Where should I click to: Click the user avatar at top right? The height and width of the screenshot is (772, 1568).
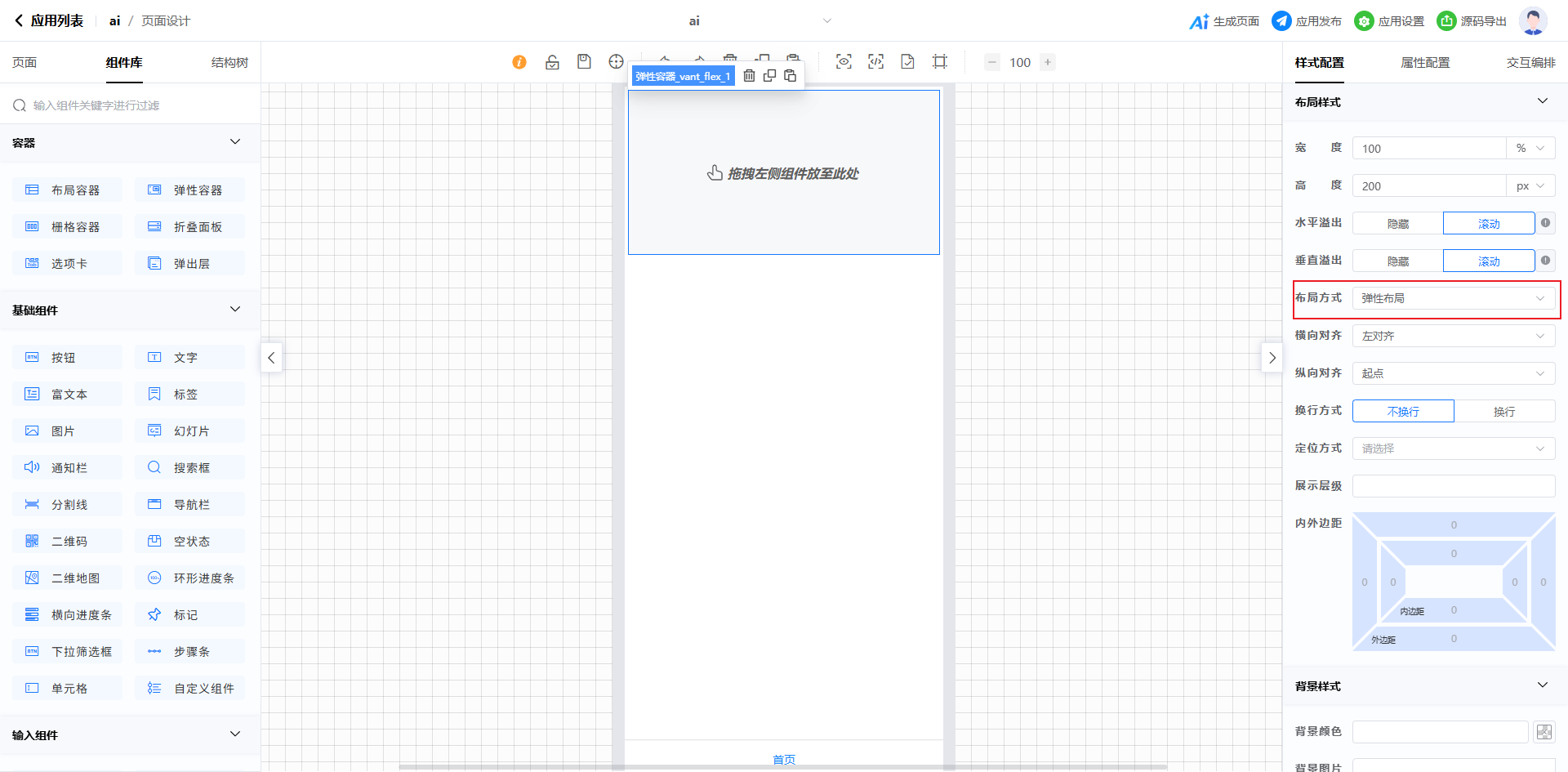tap(1533, 21)
